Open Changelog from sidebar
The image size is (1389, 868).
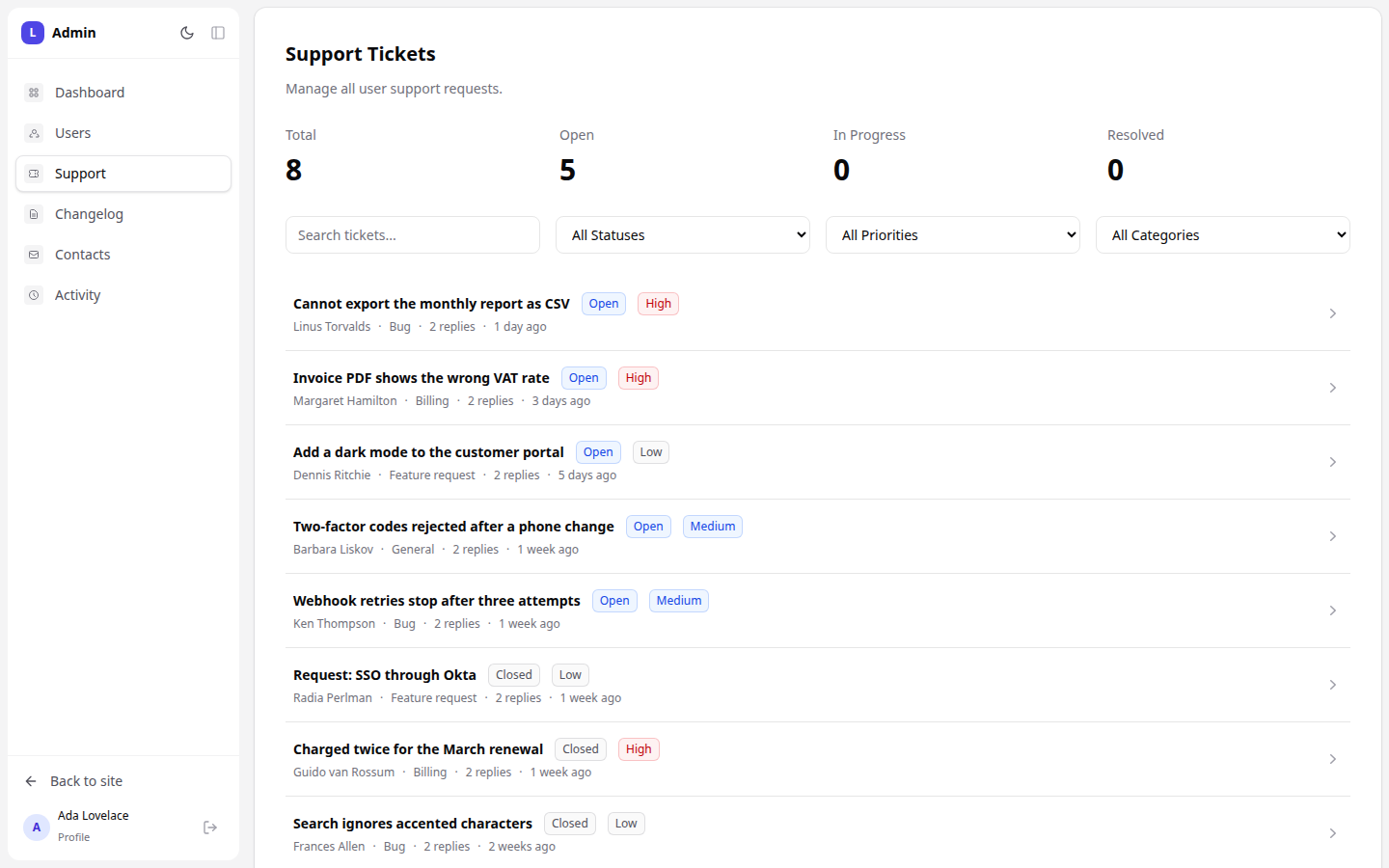point(123,214)
